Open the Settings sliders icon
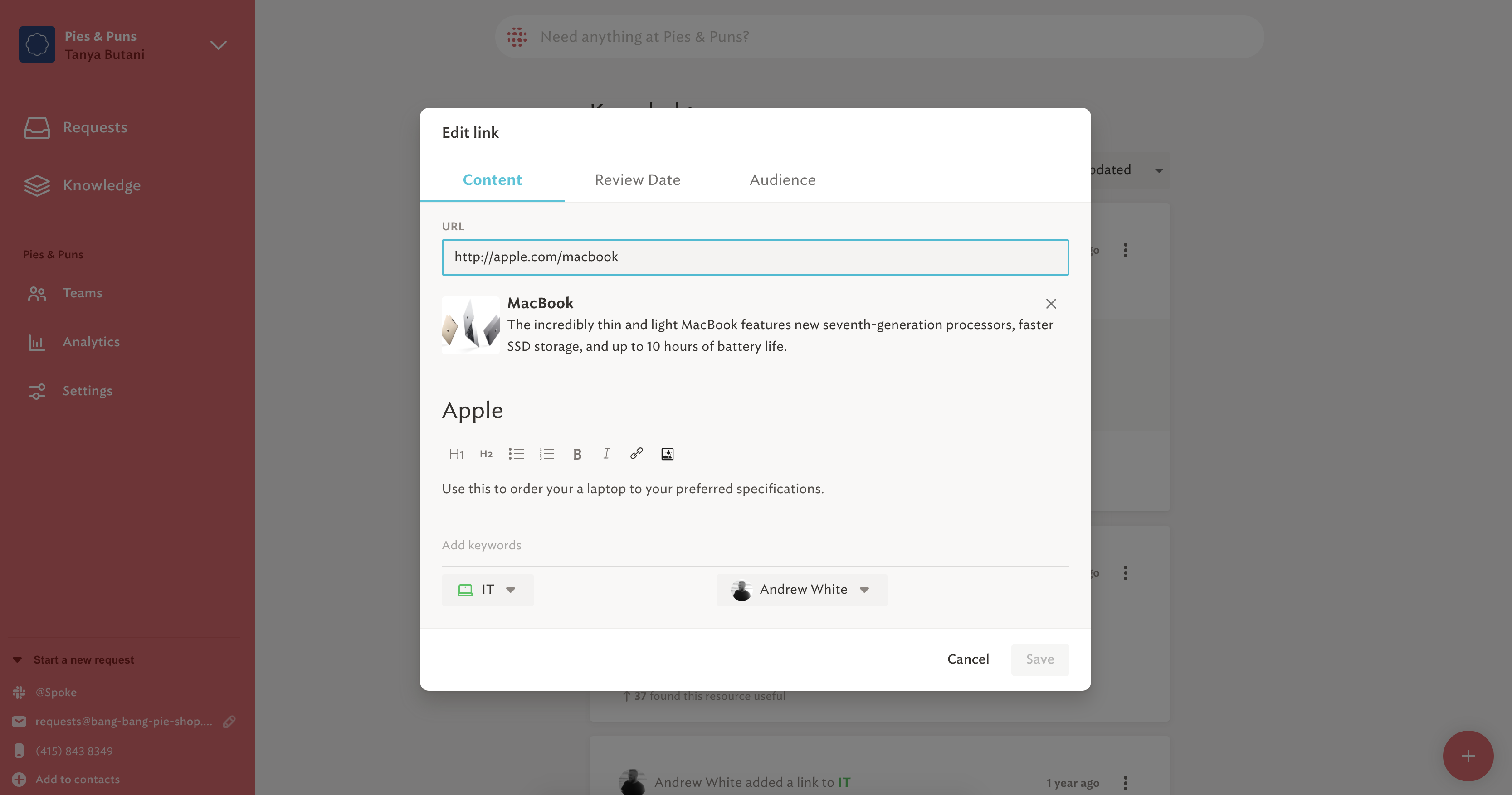Screen dimensions: 1512x795 pos(37,391)
